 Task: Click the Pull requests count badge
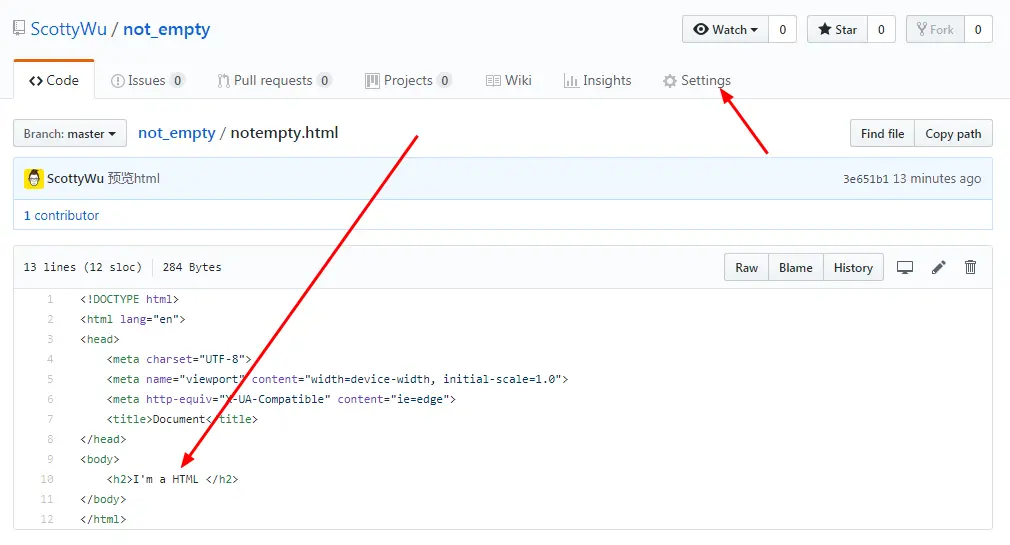[325, 81]
